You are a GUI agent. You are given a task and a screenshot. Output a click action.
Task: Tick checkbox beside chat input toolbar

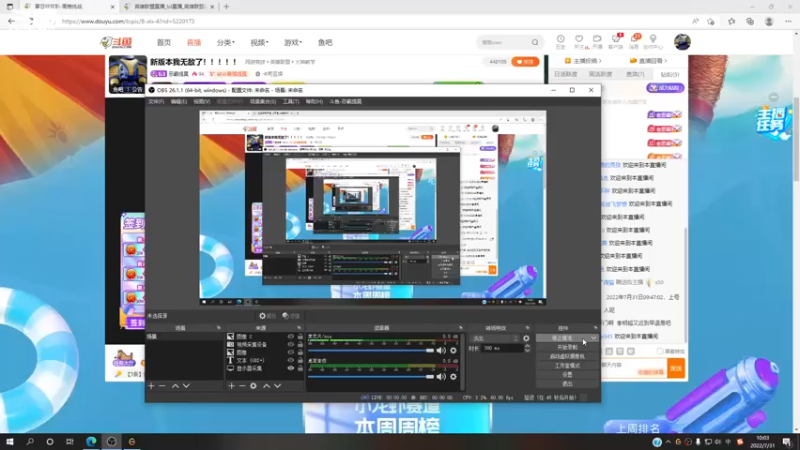coord(660,351)
